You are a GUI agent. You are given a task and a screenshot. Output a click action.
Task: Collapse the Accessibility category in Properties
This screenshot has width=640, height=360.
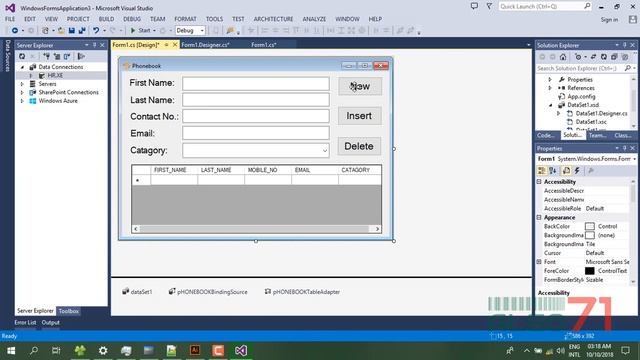[x=539, y=182]
